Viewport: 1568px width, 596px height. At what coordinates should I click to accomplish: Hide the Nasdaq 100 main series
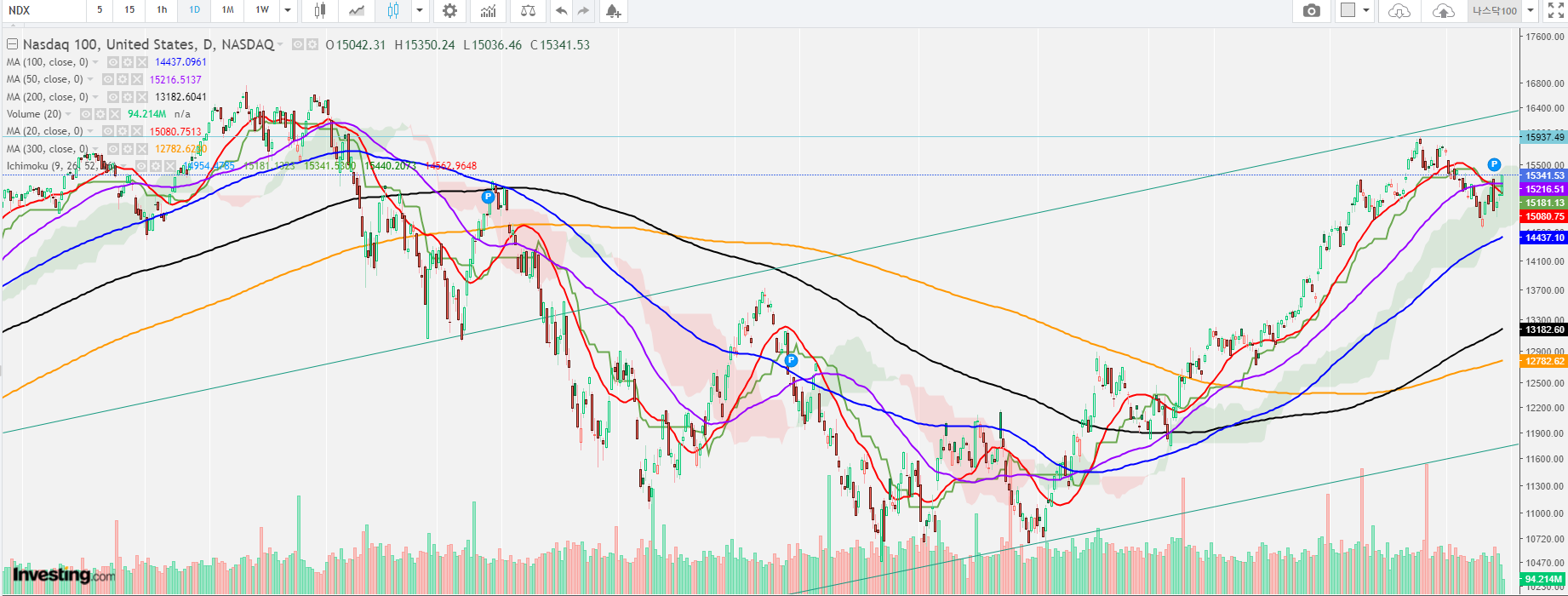pyautogui.click(x=298, y=44)
